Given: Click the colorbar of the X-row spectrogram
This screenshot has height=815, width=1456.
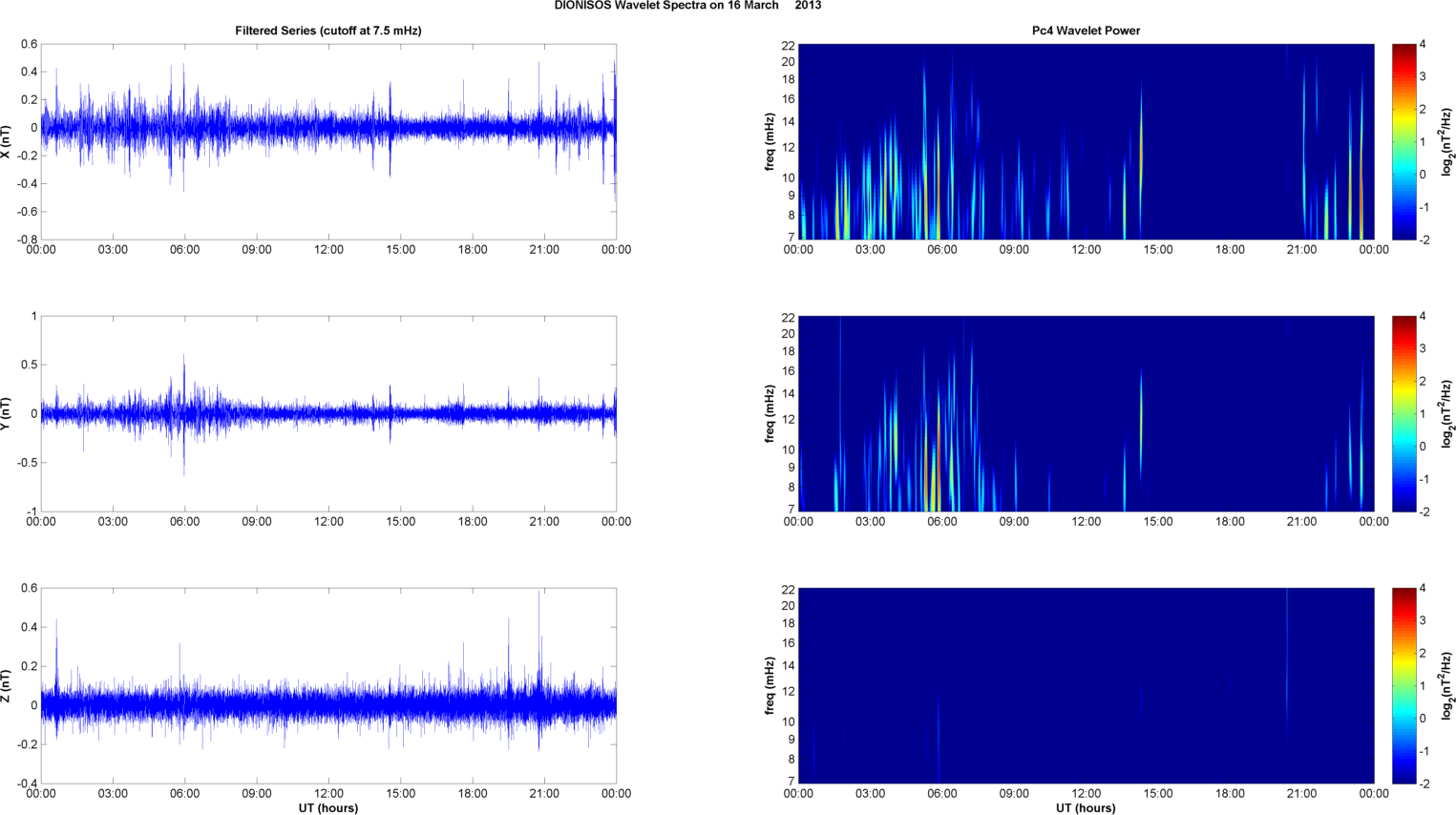Looking at the screenshot, I should (1403, 142).
